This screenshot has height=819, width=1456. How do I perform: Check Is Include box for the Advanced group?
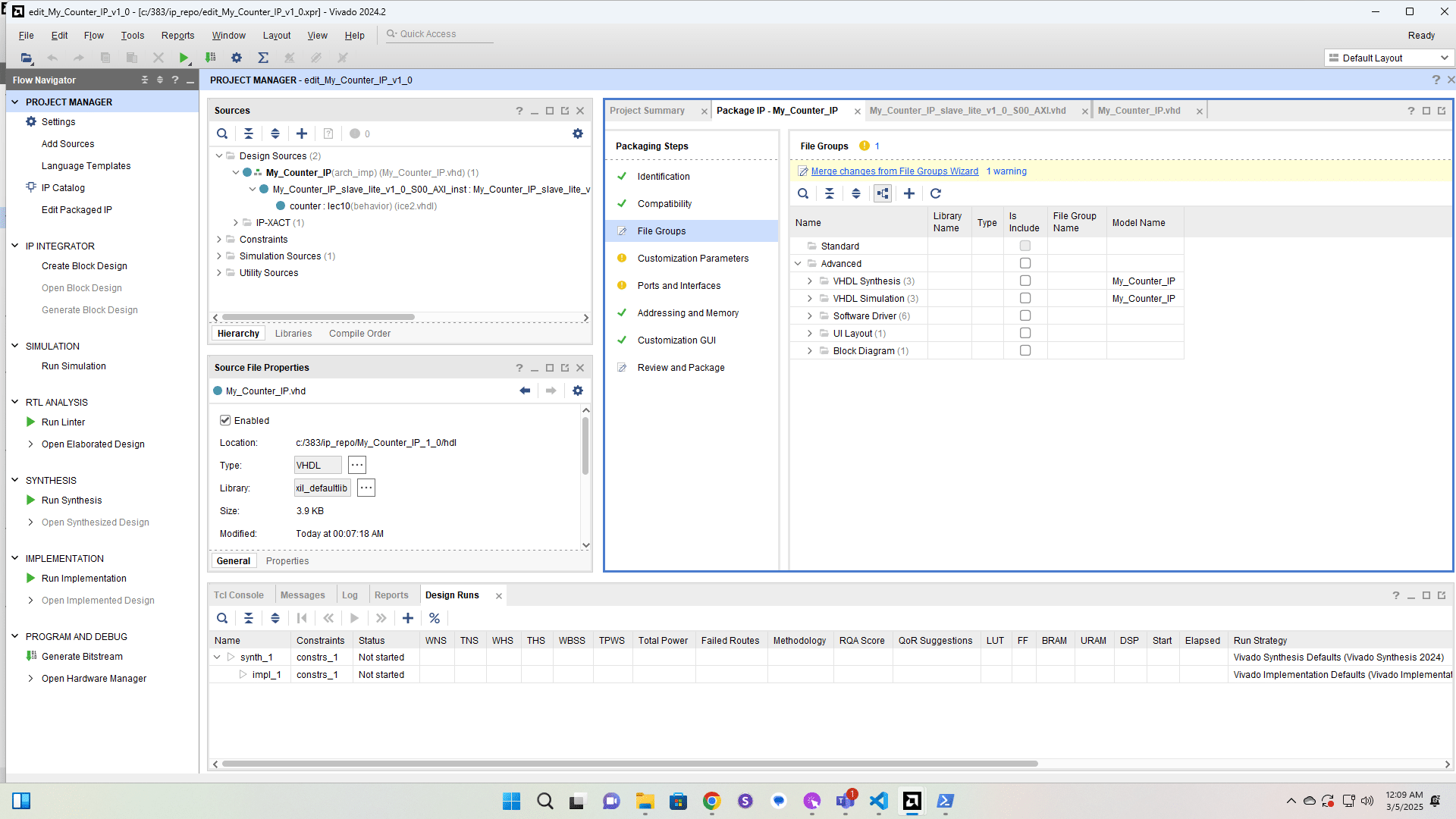pos(1025,262)
